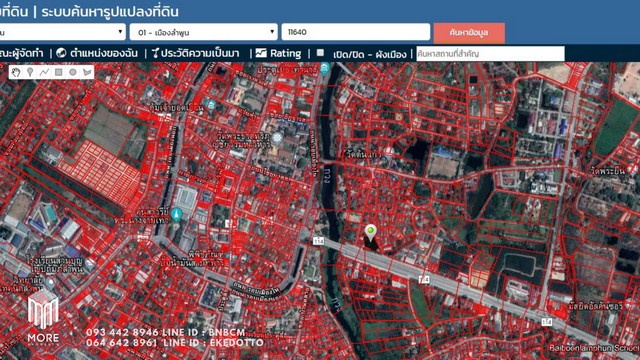Expand the province dropdown on the left

pyautogui.click(x=62, y=32)
